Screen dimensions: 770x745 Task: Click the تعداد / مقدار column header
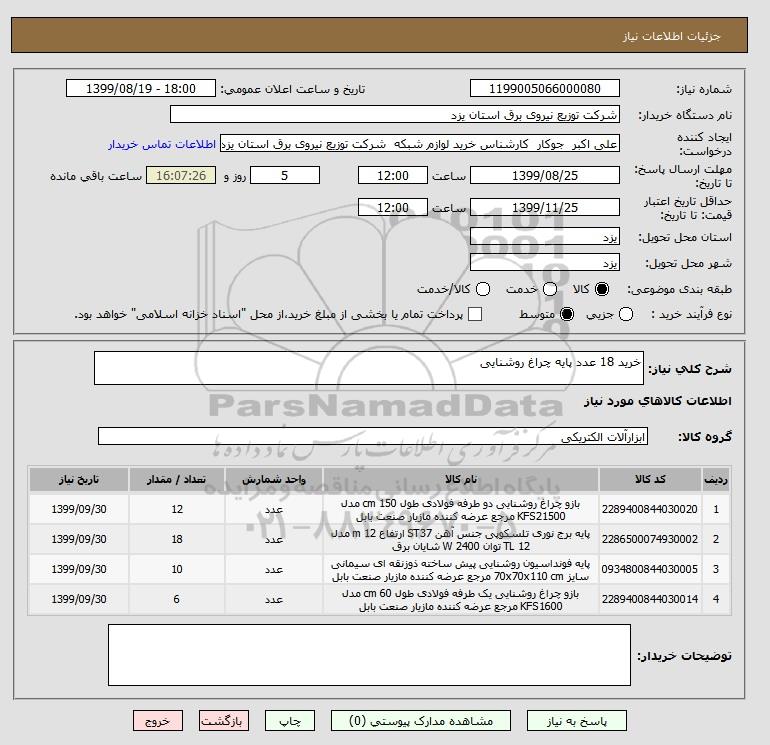(x=177, y=479)
